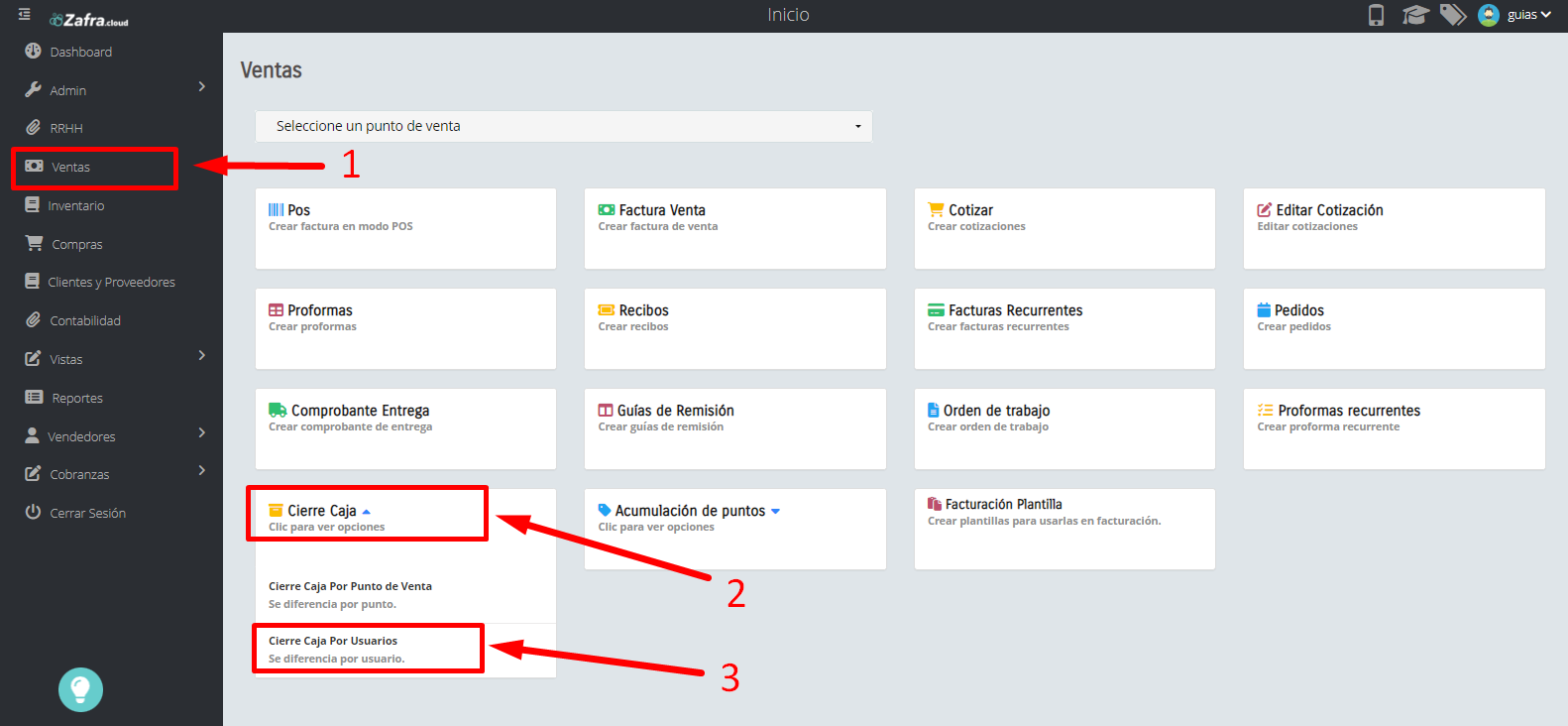Viewport: 1568px width, 726px height.
Task: Click the edit icon on Editar Cotización
Action: point(1265,210)
